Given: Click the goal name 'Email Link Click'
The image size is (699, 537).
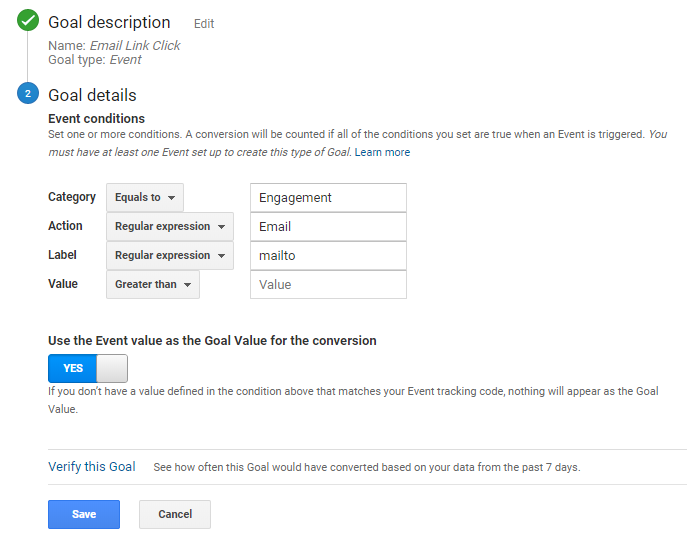Looking at the screenshot, I should (x=135, y=45).
